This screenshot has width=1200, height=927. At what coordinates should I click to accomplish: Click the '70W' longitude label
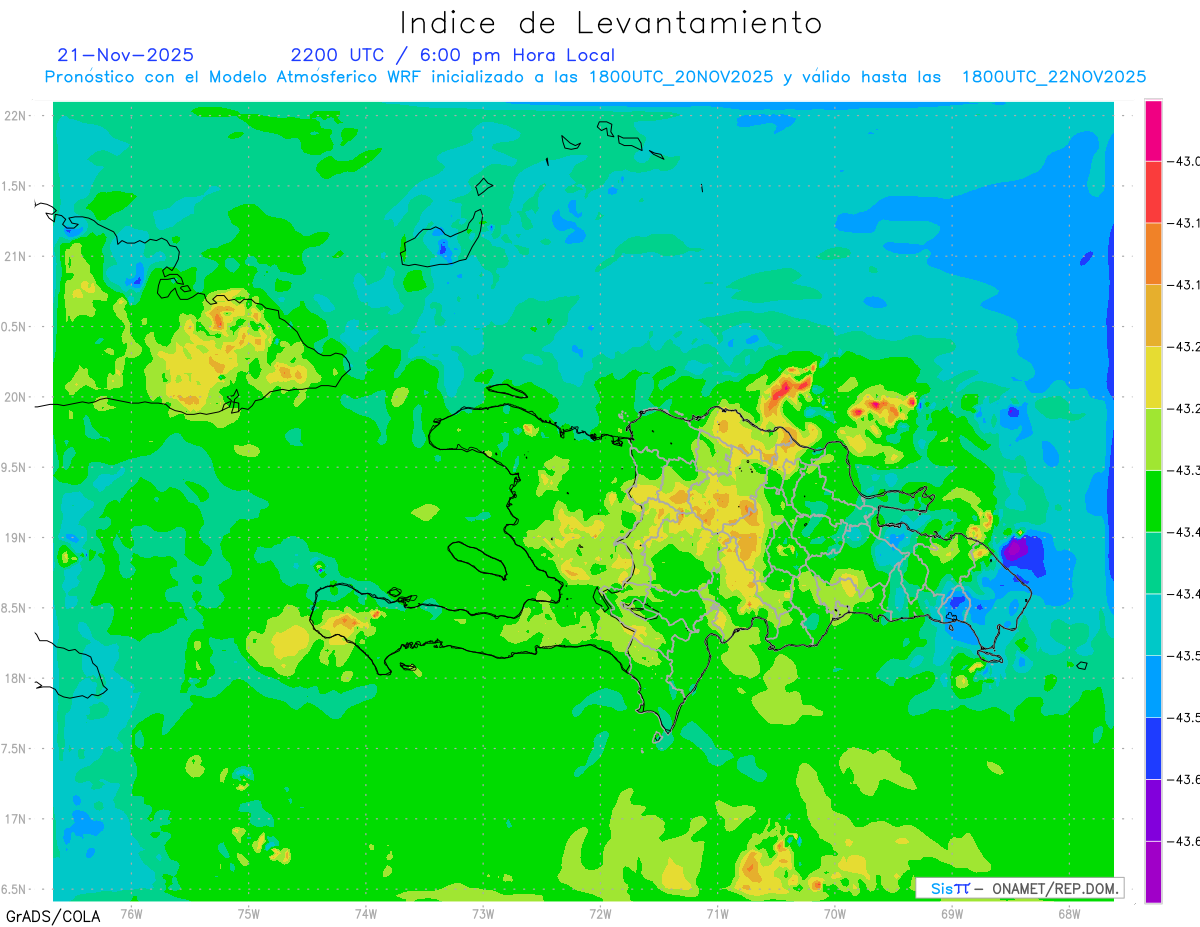click(x=834, y=913)
